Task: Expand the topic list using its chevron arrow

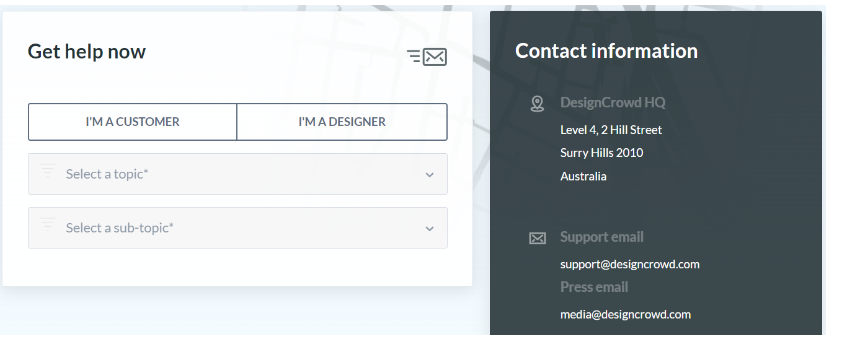Action: (x=430, y=175)
